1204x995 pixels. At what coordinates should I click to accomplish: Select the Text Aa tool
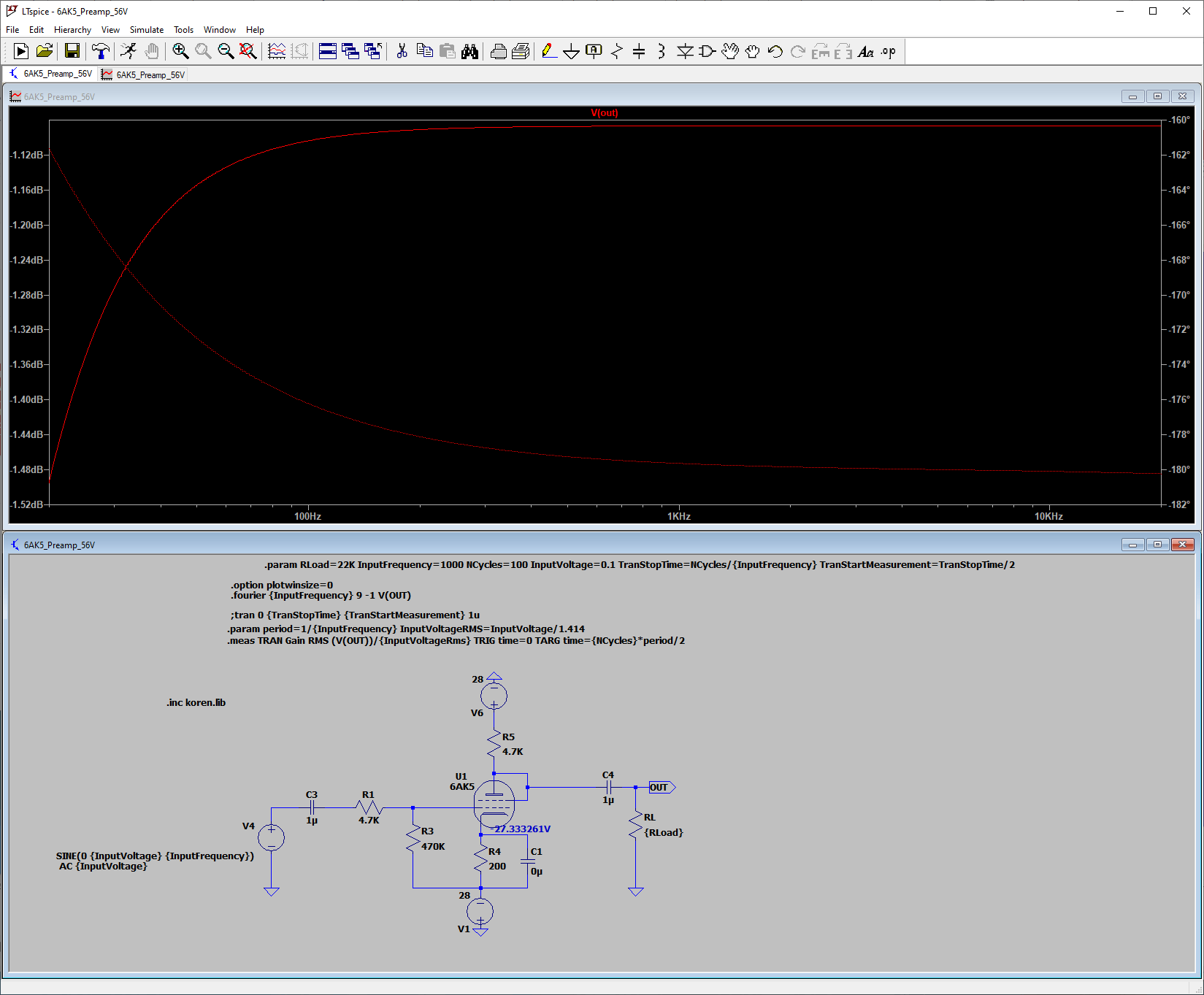click(866, 51)
